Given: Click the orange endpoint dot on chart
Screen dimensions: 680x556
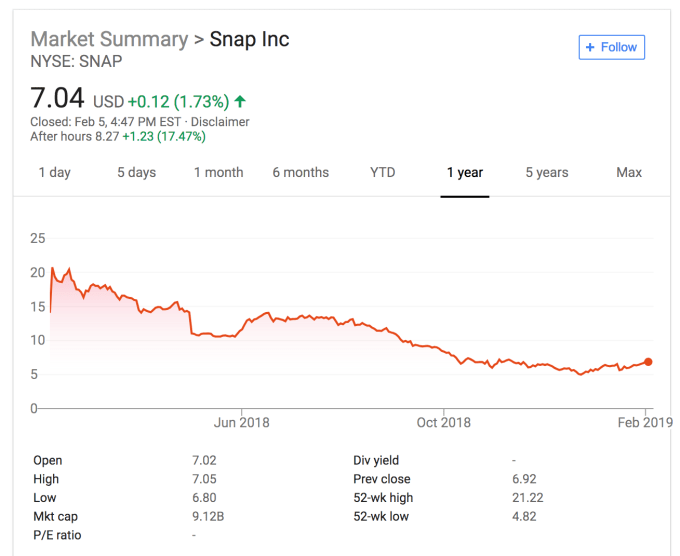Looking at the screenshot, I should tap(648, 361).
